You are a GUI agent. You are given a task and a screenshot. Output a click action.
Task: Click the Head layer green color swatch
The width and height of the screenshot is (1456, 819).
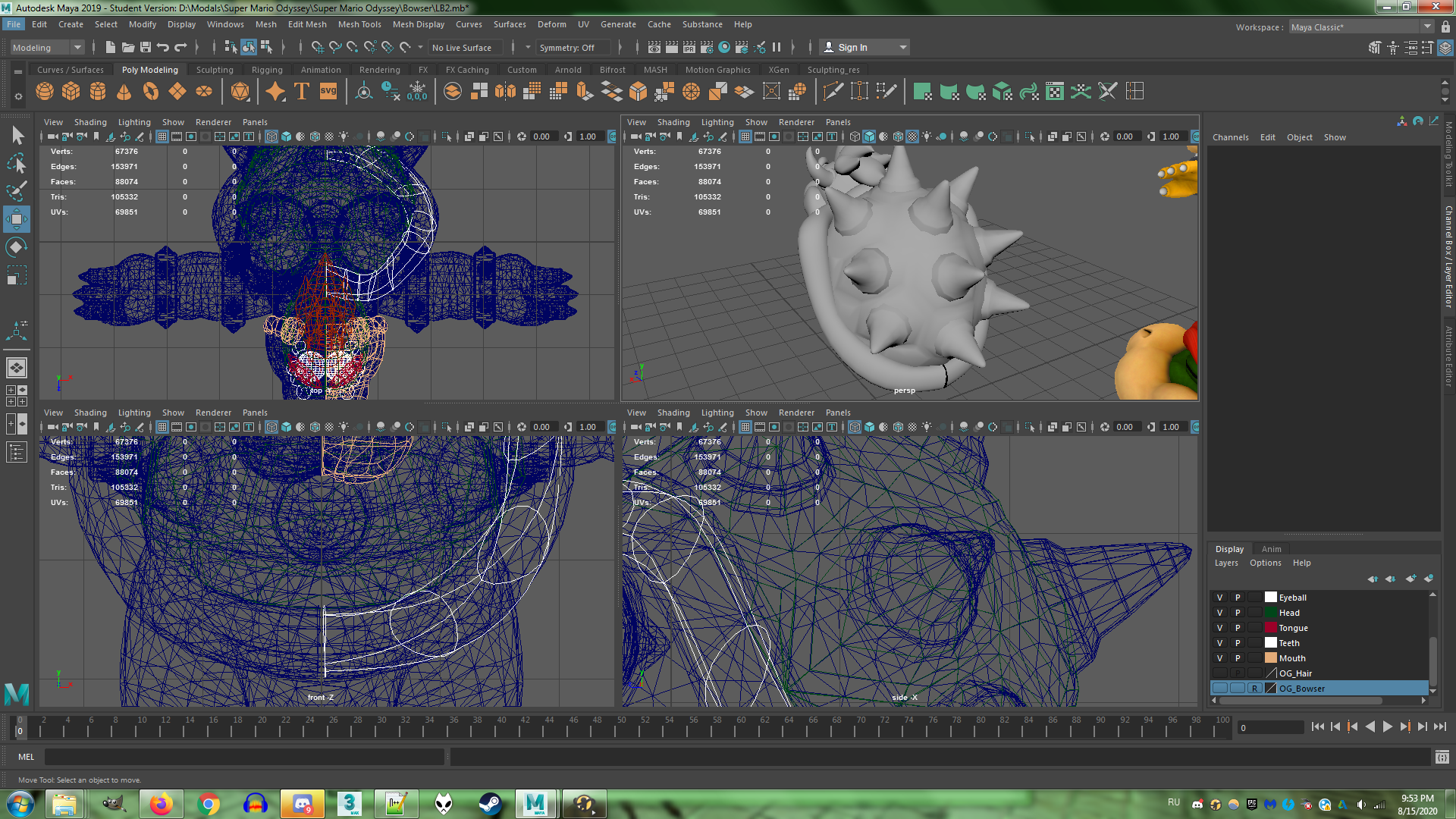[x=1271, y=613]
